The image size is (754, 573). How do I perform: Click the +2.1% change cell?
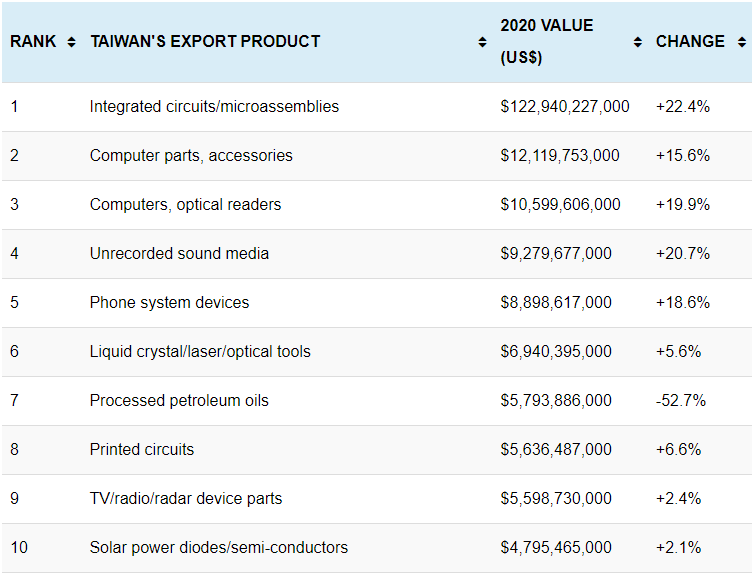(679, 548)
